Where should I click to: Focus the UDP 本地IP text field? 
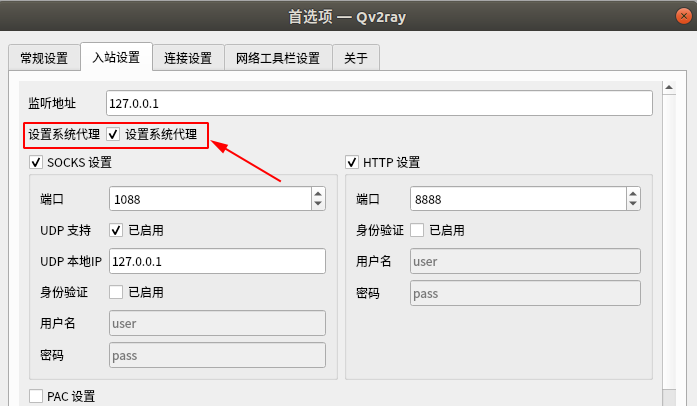216,261
